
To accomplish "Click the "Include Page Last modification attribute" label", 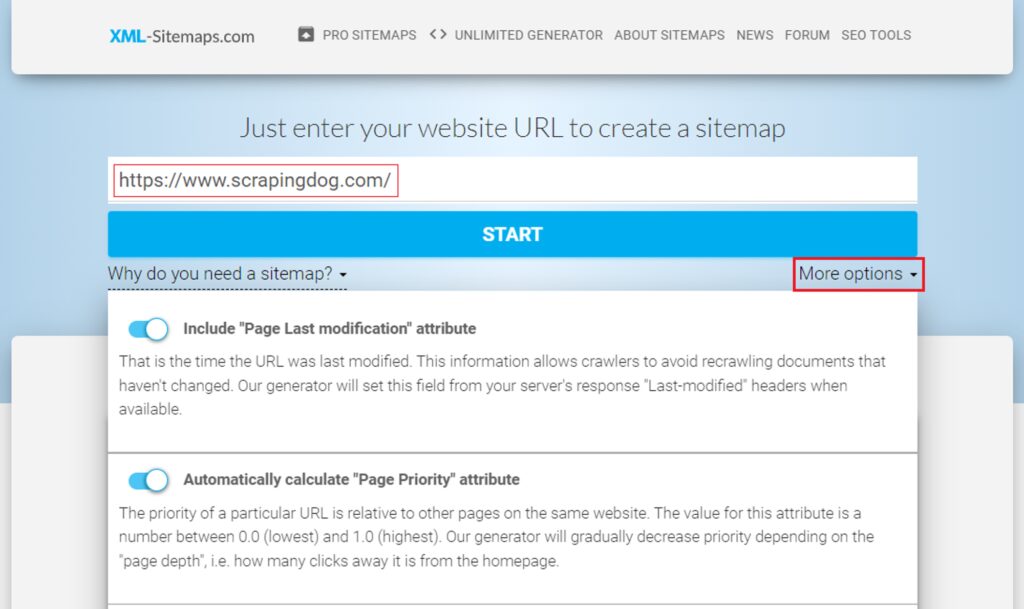I will click(x=330, y=328).
